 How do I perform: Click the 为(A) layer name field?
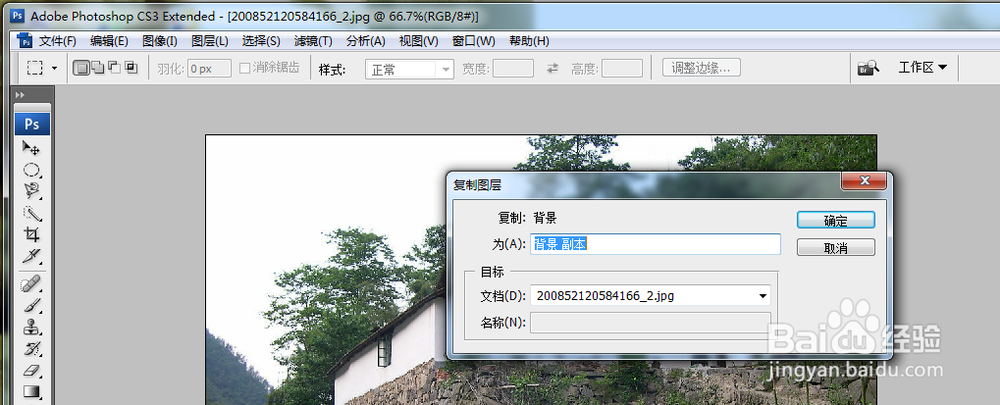pos(655,244)
